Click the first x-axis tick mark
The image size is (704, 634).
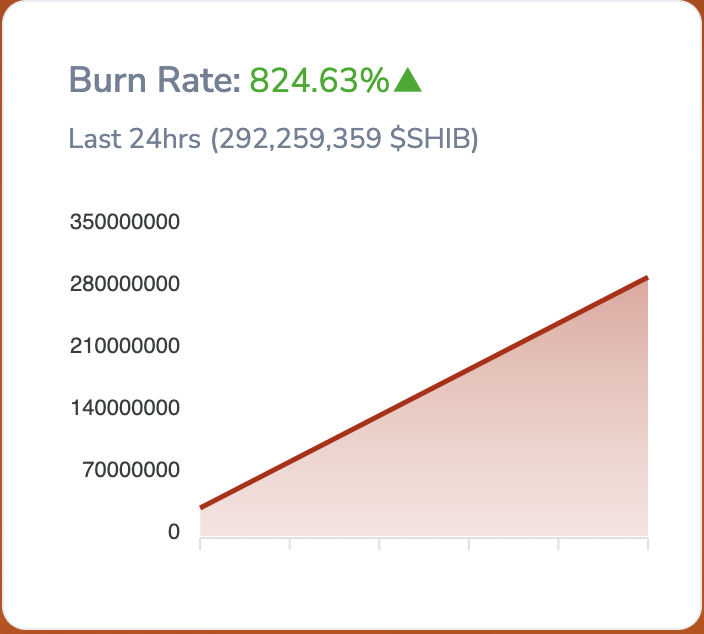[x=201, y=543]
